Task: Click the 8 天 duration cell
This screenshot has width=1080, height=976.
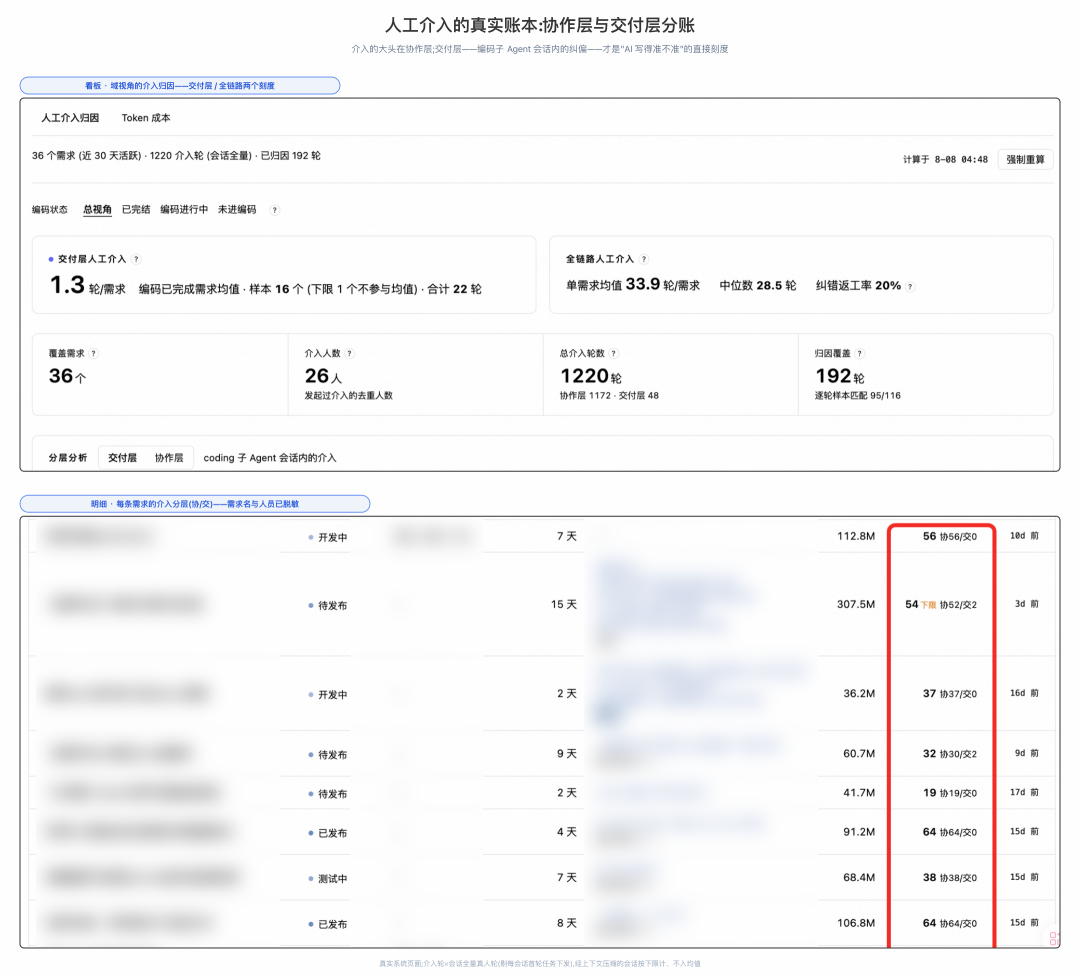Action: 567,923
